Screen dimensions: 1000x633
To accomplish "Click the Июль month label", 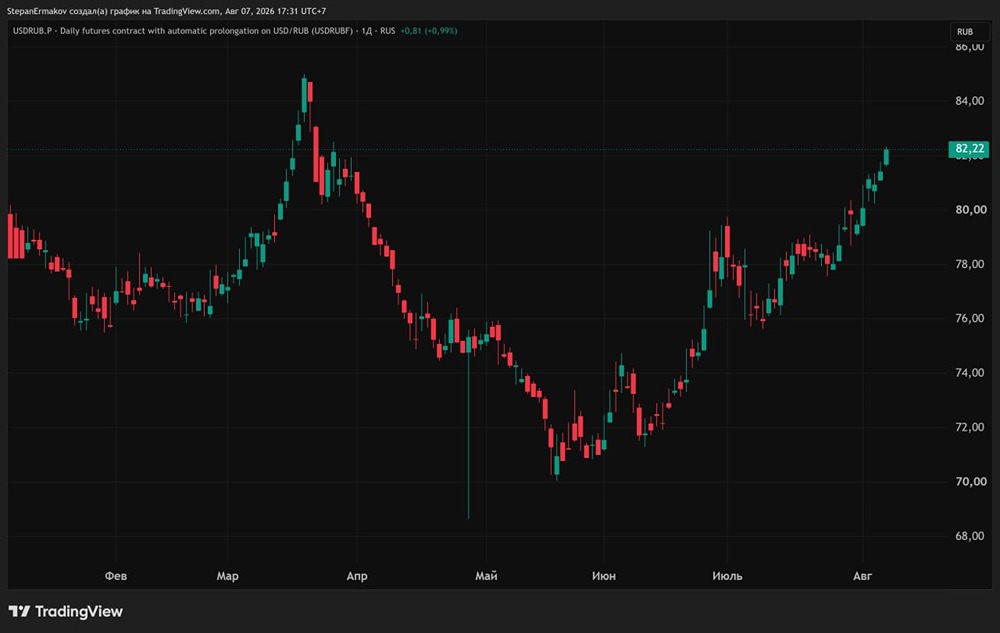I will tap(727, 576).
